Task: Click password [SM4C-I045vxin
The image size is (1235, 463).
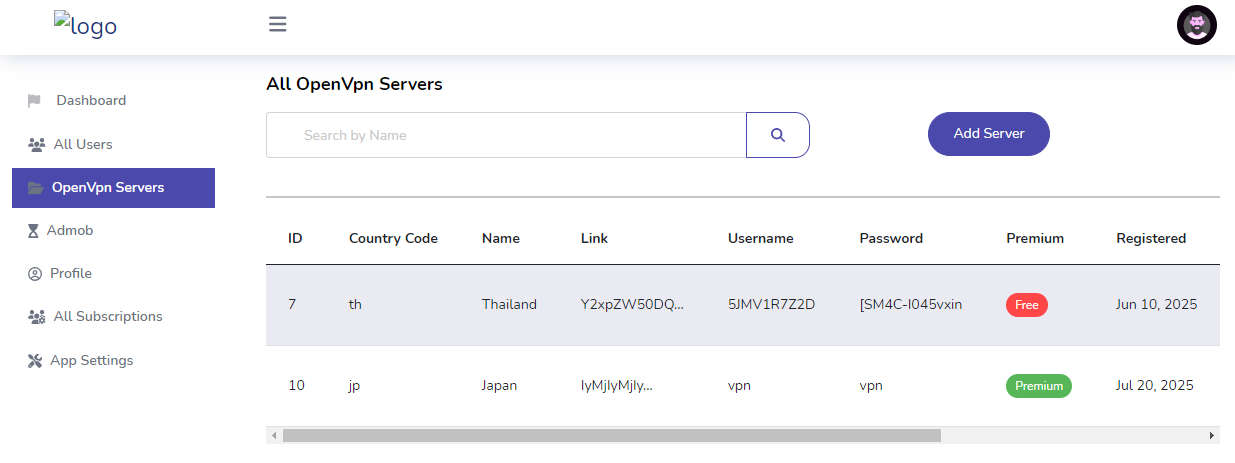Action: coord(911,305)
